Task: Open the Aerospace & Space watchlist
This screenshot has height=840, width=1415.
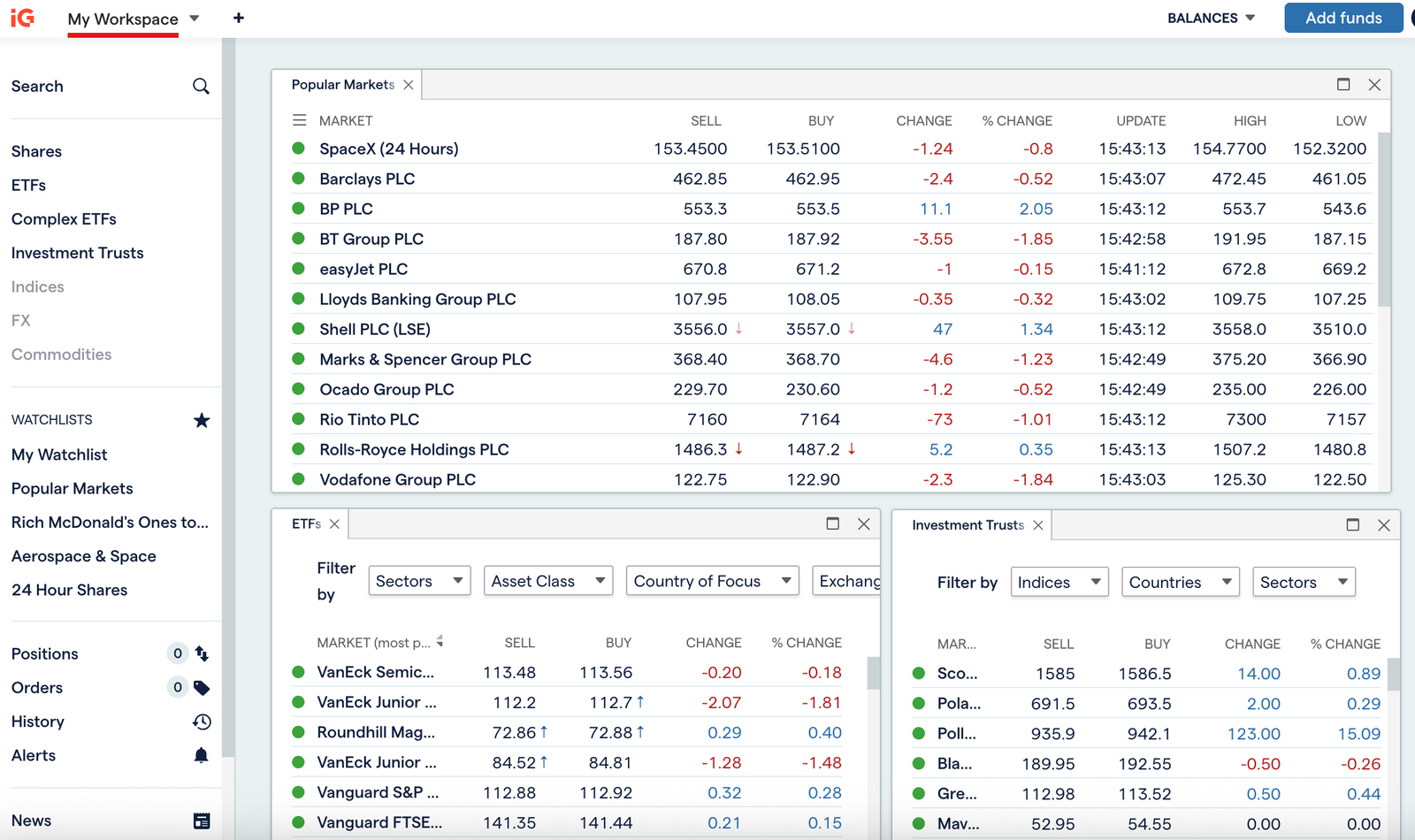Action: click(84, 556)
